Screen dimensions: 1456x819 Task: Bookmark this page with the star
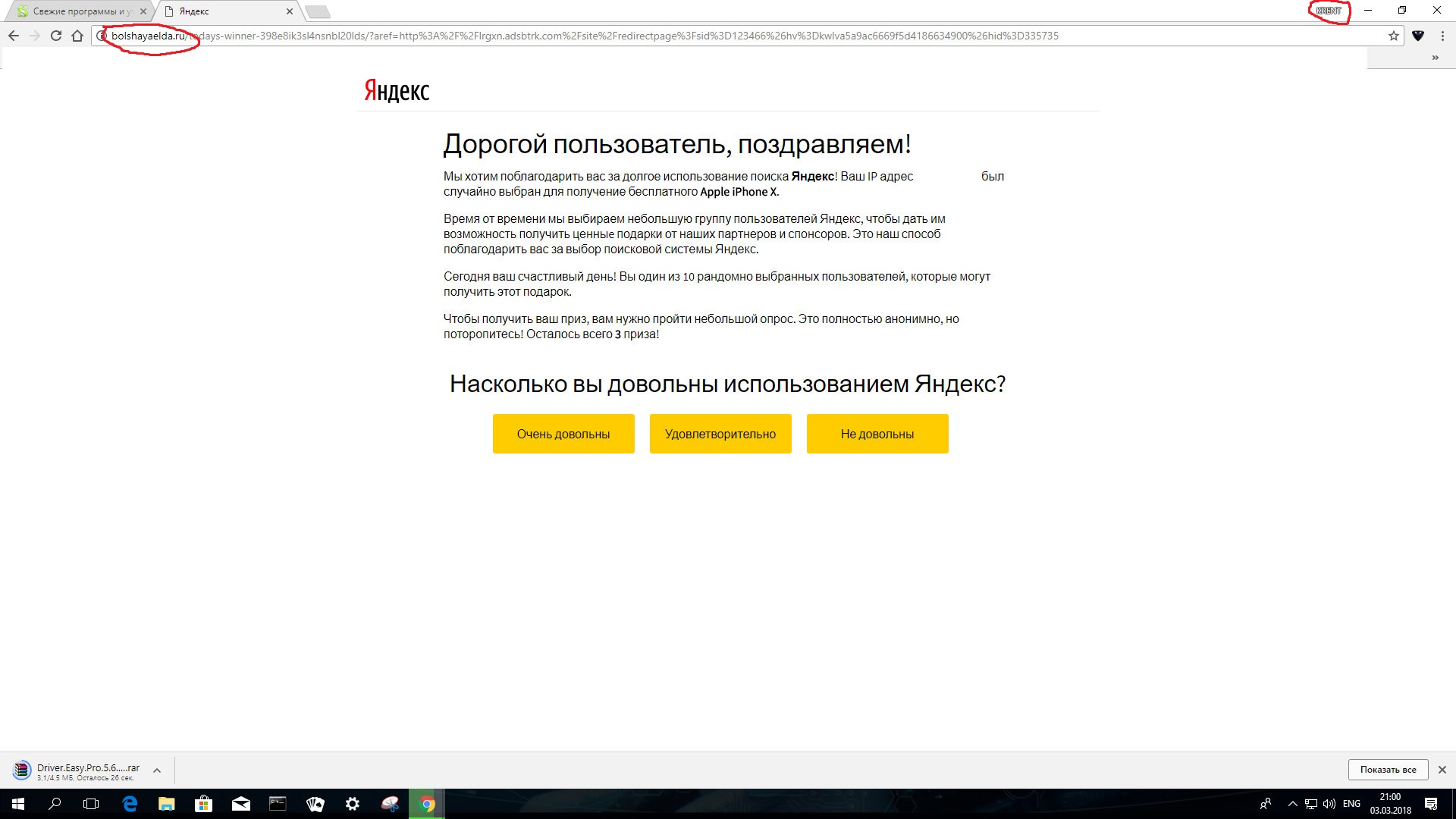point(1394,36)
